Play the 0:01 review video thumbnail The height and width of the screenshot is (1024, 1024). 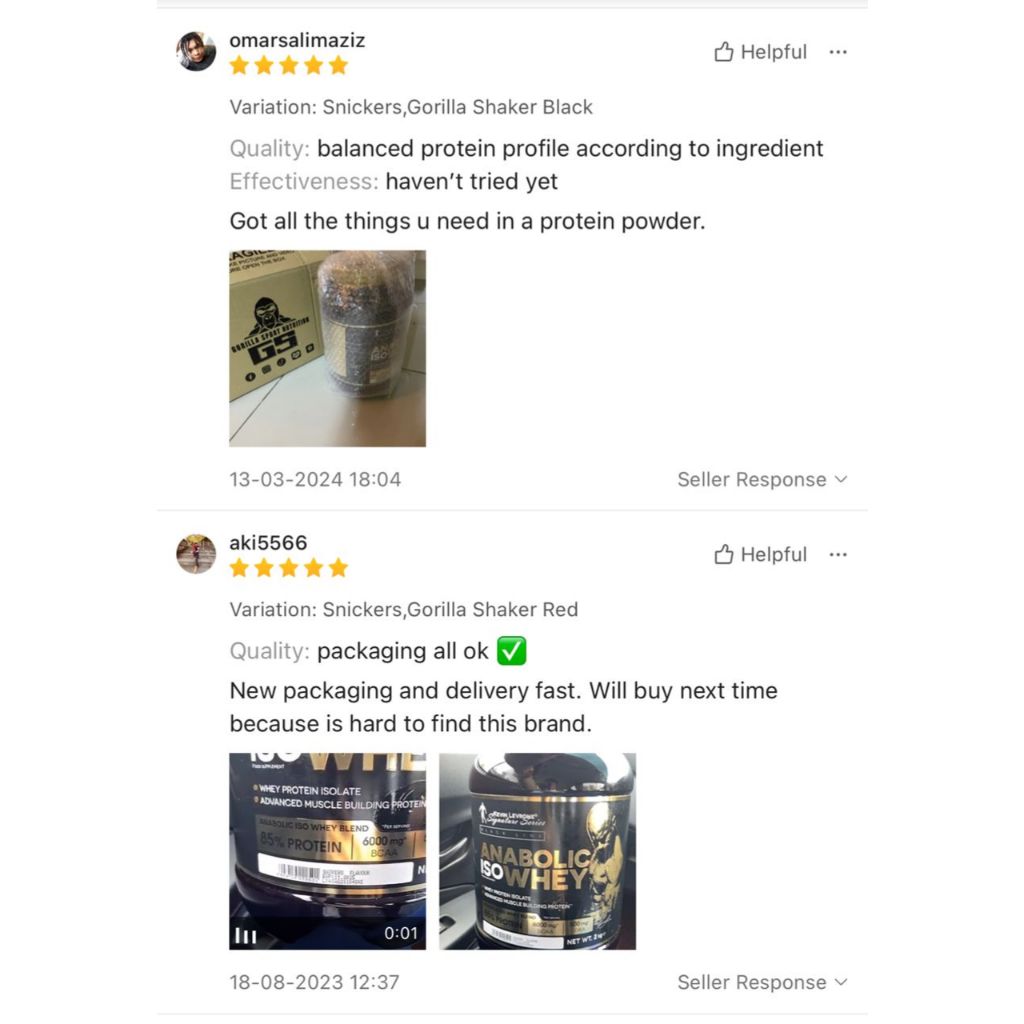pos(327,851)
